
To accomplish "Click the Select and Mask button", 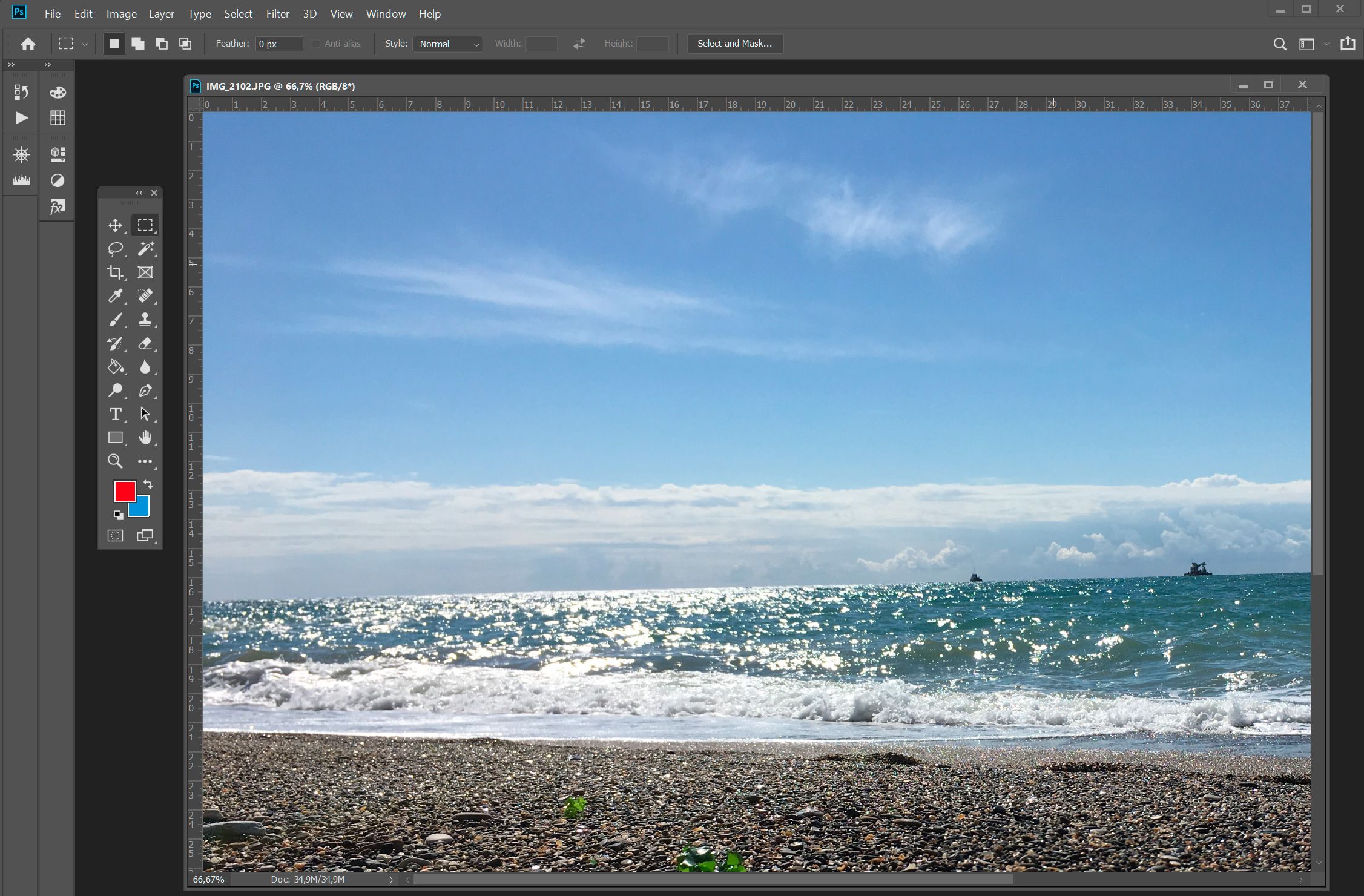I will tap(735, 42).
